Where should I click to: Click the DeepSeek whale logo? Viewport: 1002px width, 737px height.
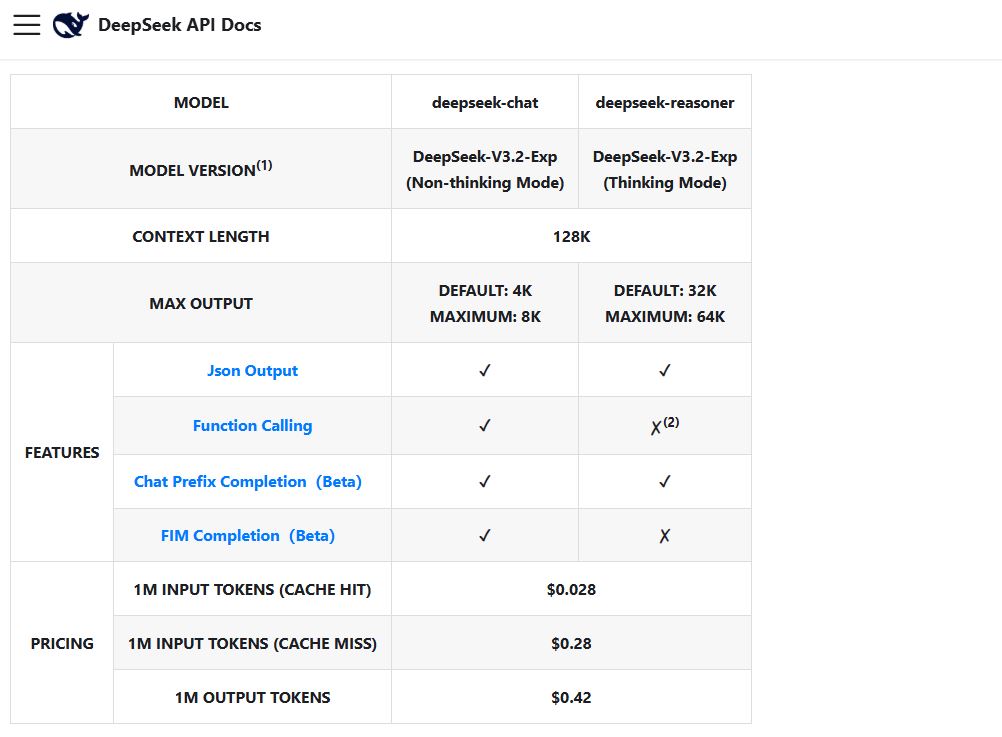click(68, 25)
